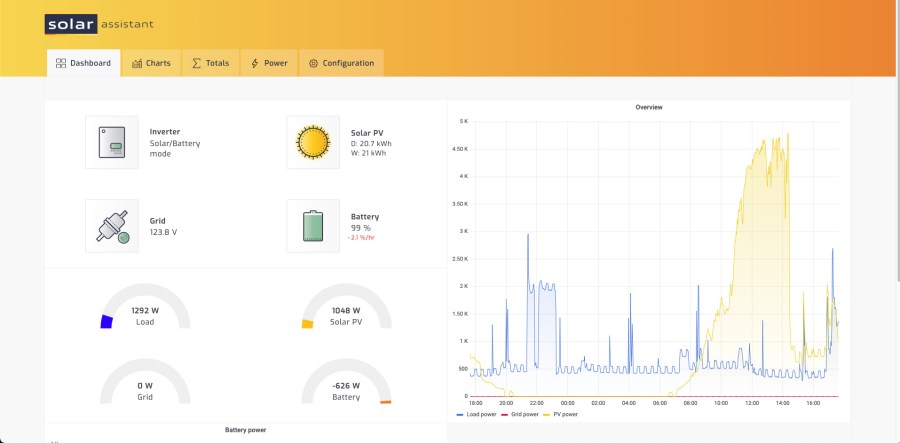Toggle PV power series in chart legend
This screenshot has width=900, height=443.
click(x=561, y=414)
